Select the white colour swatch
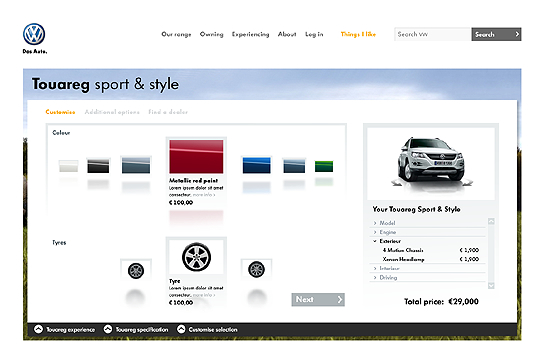Viewport: 544px width, 363px height. click(x=68, y=166)
